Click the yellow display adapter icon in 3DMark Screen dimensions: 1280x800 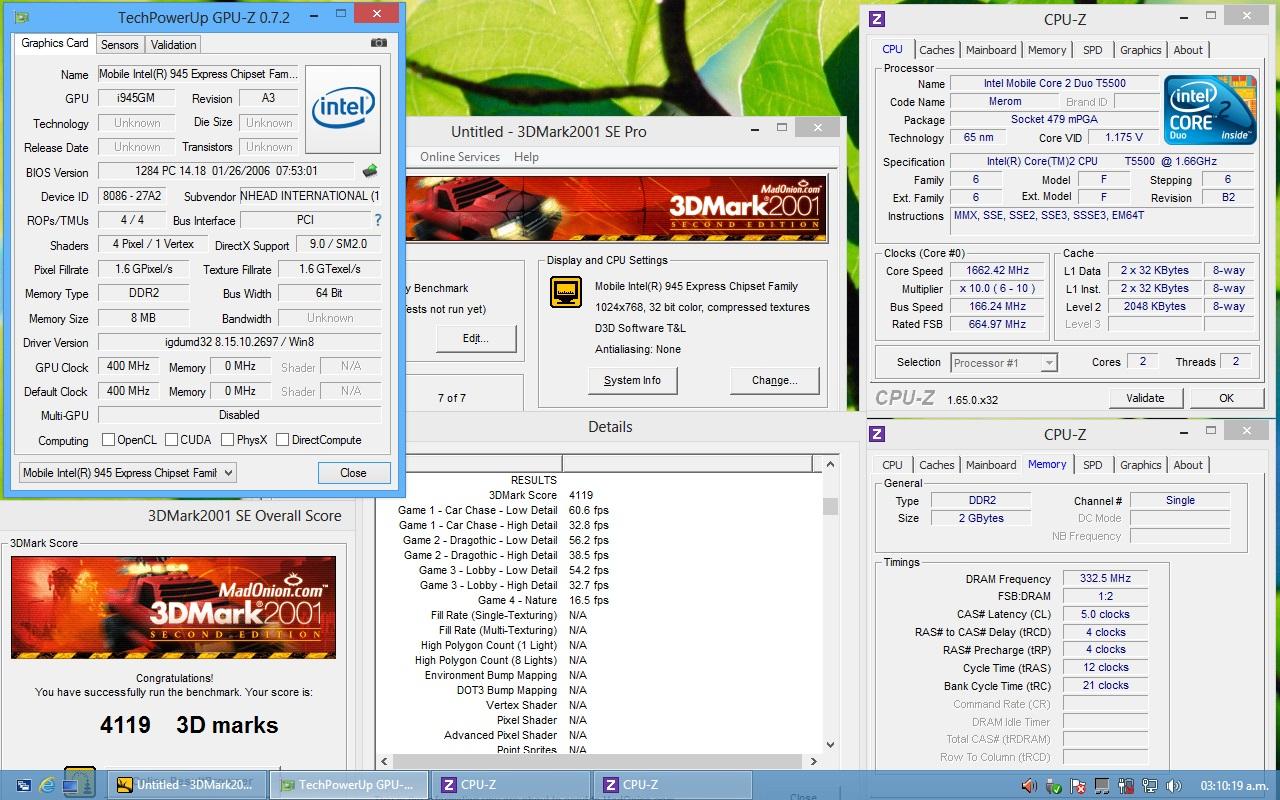point(566,292)
